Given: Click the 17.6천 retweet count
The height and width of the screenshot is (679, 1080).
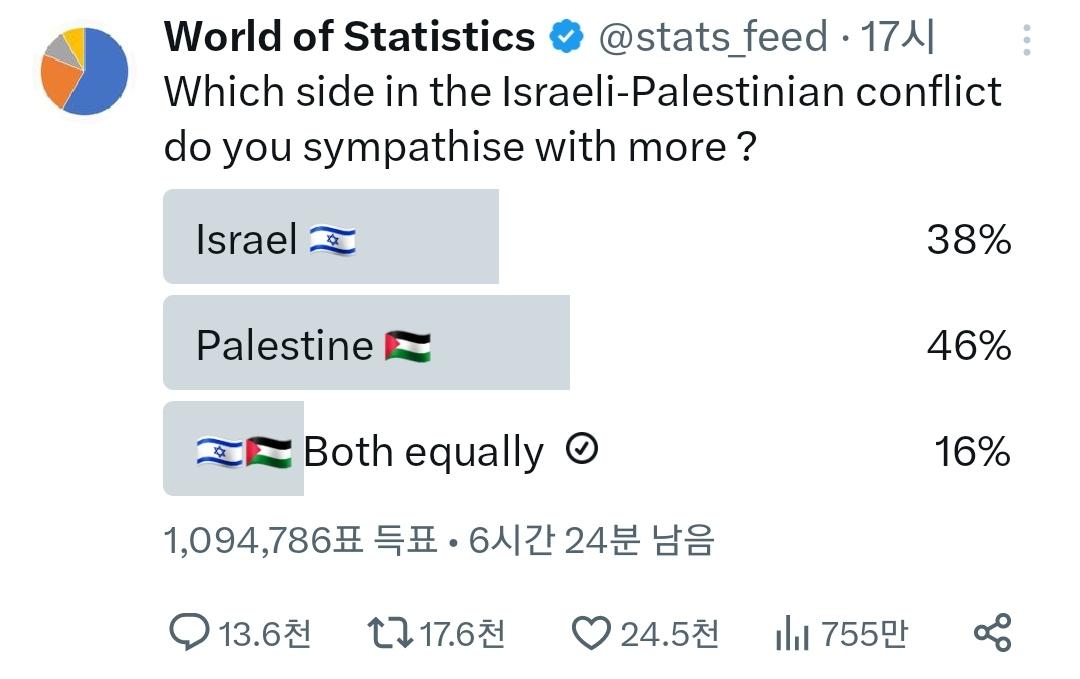Looking at the screenshot, I should (x=462, y=634).
